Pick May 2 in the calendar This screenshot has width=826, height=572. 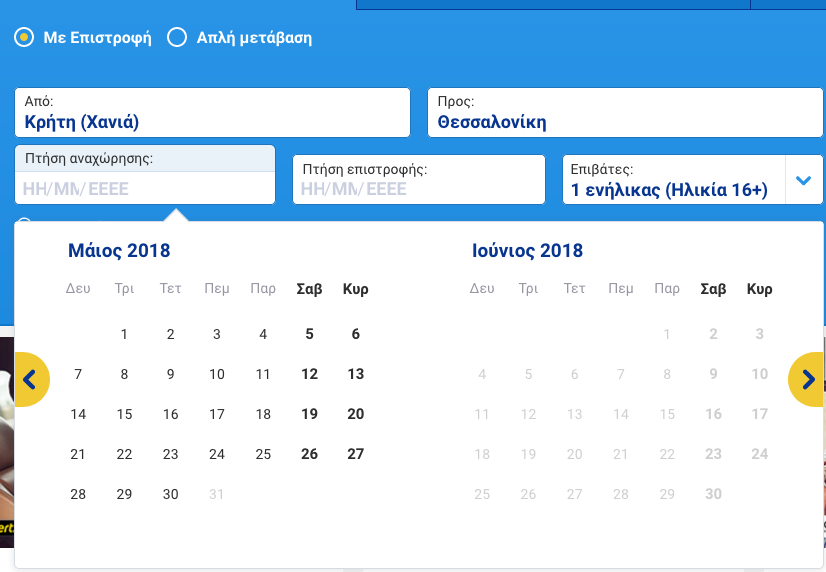(170, 334)
